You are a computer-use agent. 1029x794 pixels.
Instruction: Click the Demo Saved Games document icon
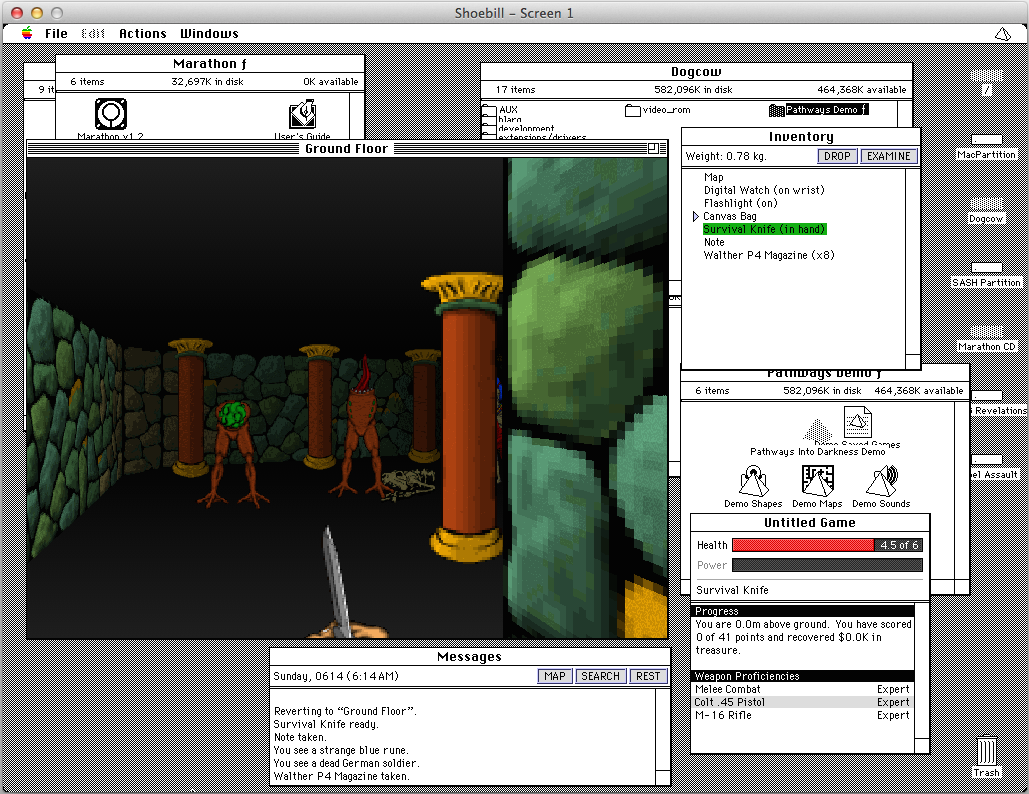click(858, 421)
